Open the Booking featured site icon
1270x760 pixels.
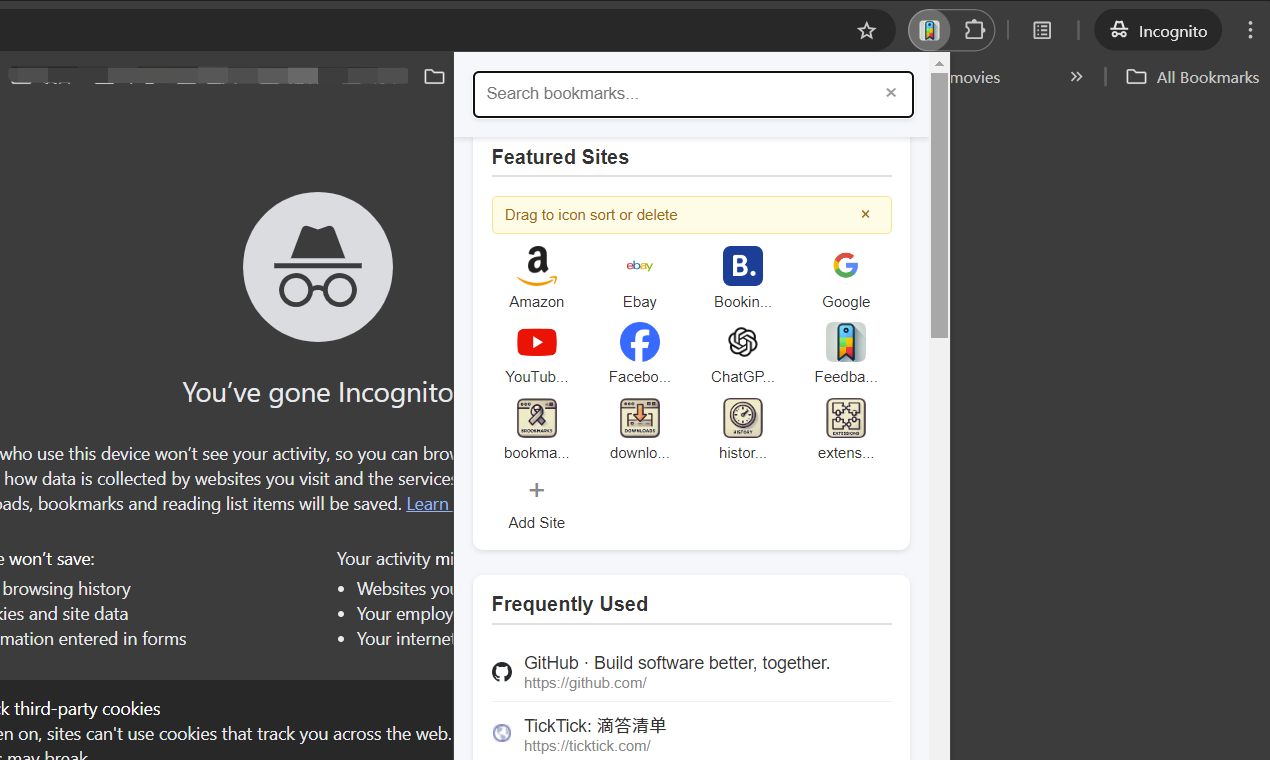(743, 266)
